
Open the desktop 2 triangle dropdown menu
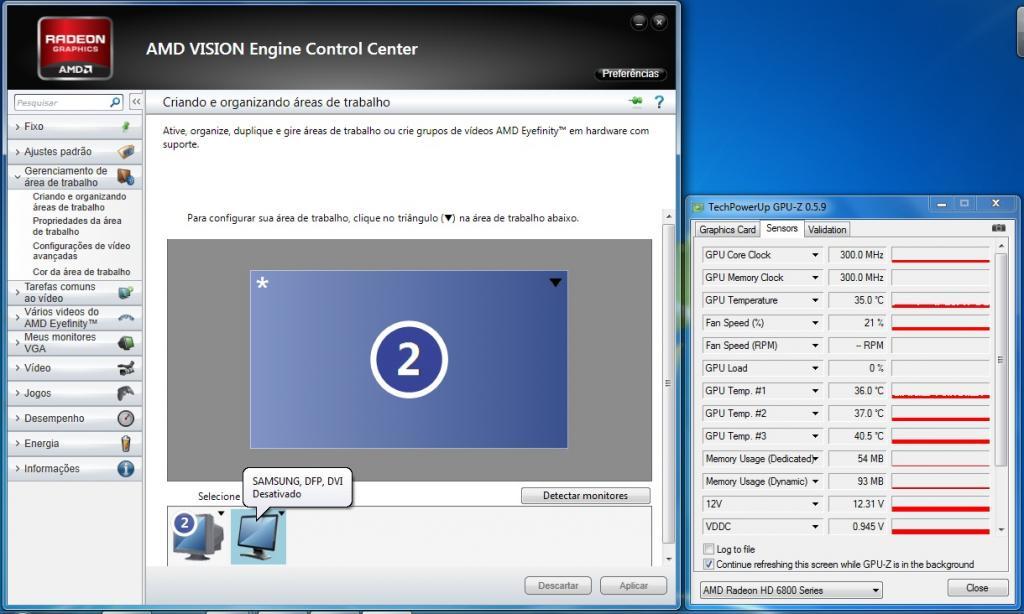[555, 282]
